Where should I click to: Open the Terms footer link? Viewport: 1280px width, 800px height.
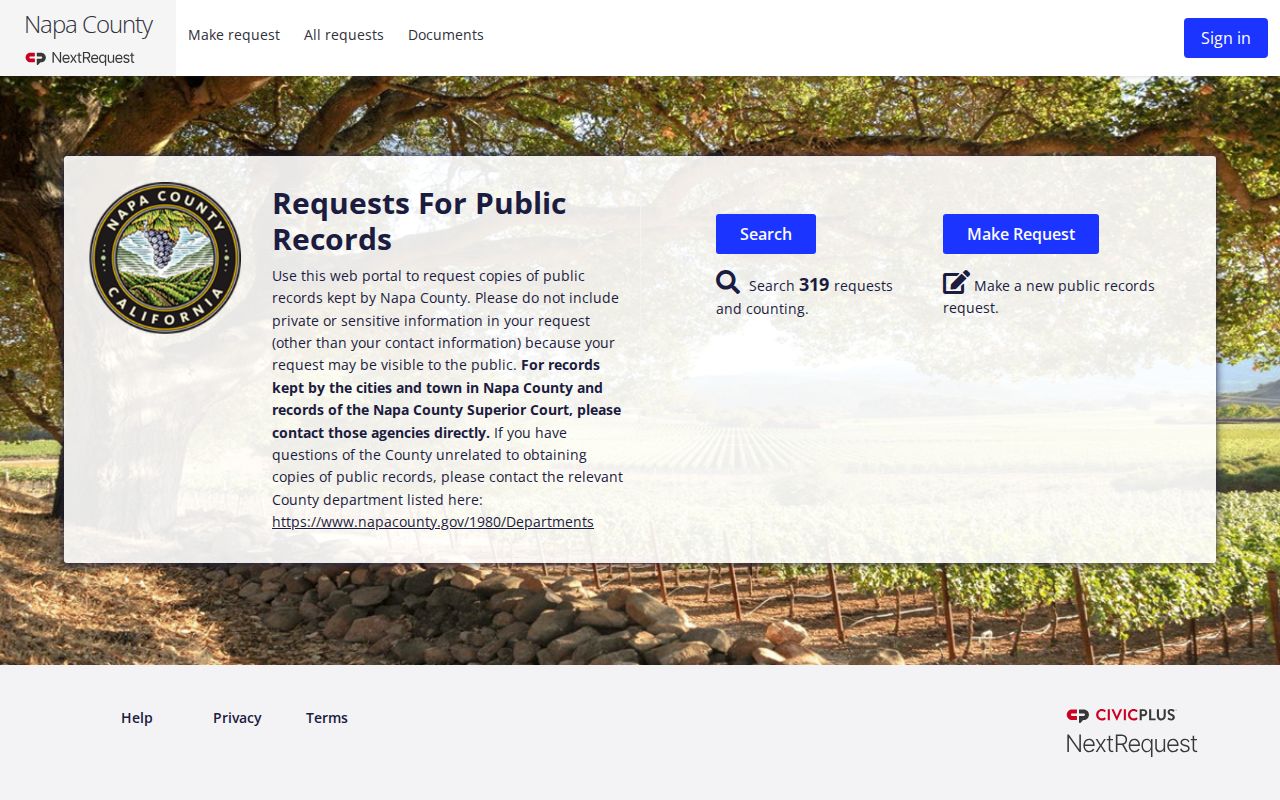pos(327,718)
